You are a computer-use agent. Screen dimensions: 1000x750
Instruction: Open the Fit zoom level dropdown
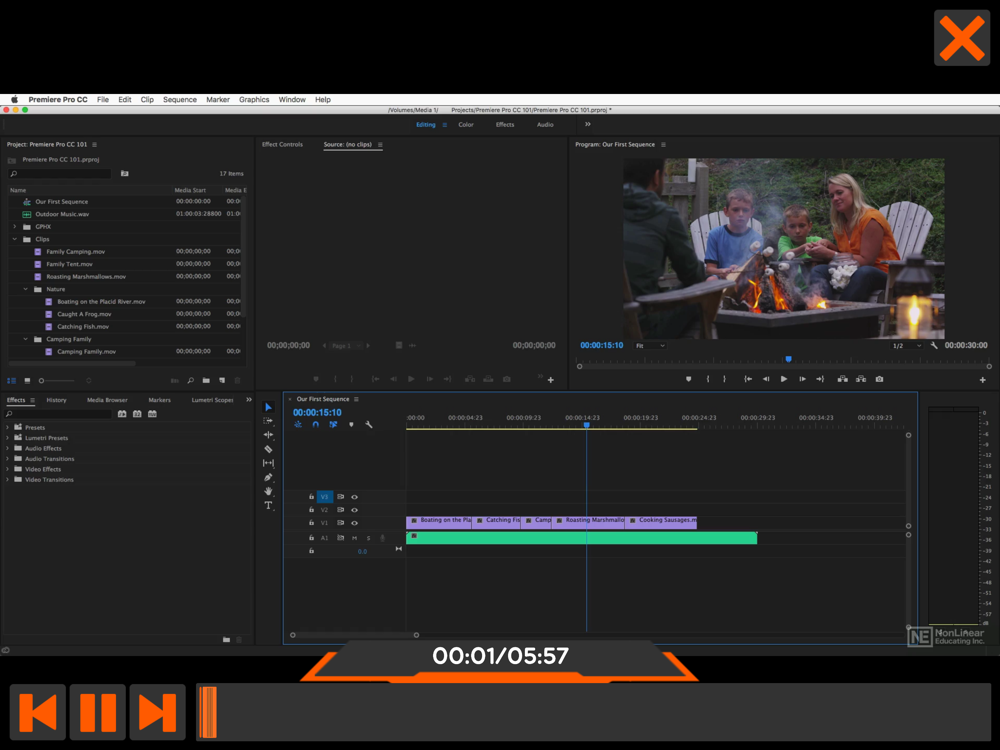(x=650, y=345)
